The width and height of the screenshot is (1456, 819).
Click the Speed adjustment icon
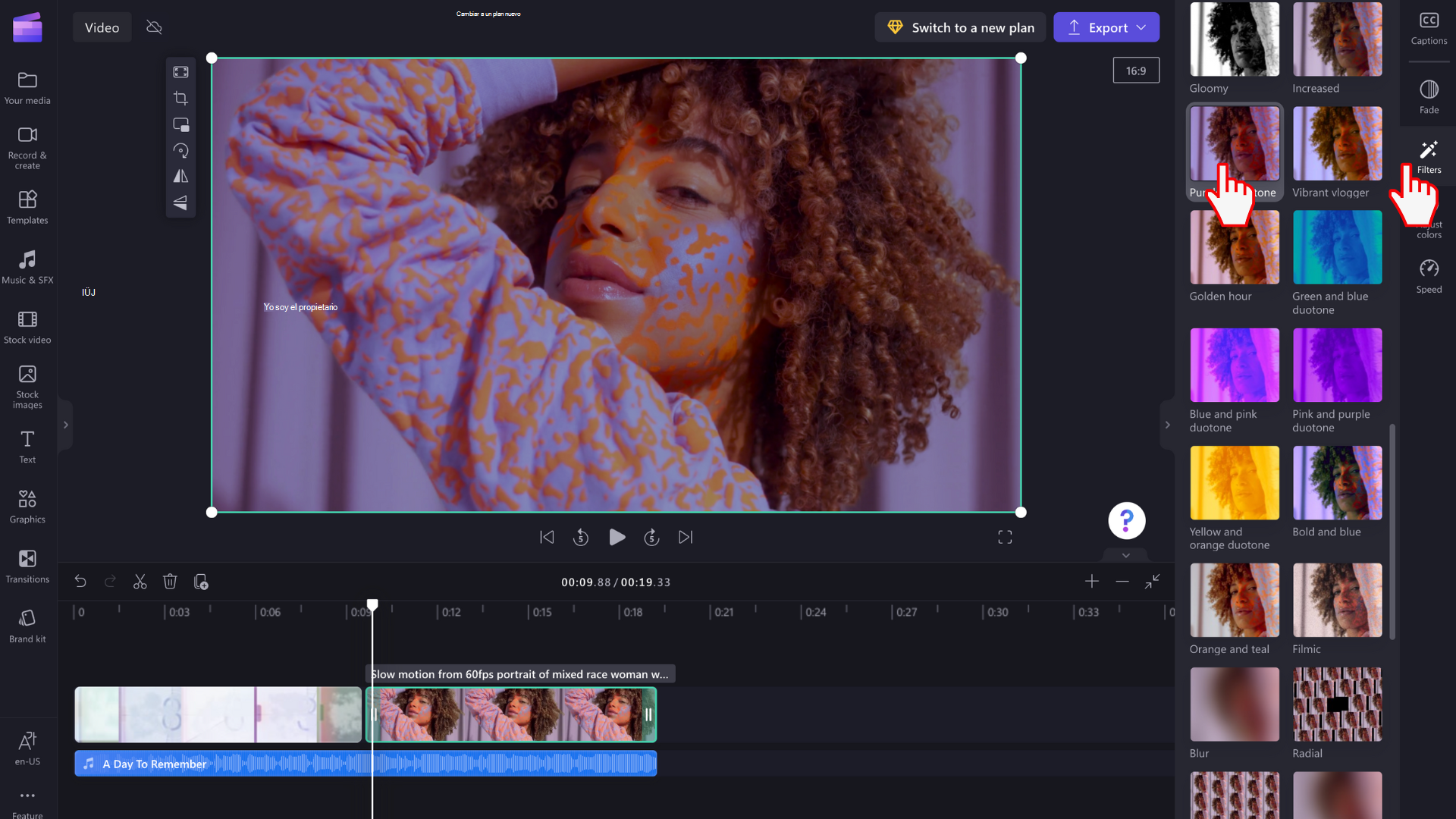tap(1429, 269)
